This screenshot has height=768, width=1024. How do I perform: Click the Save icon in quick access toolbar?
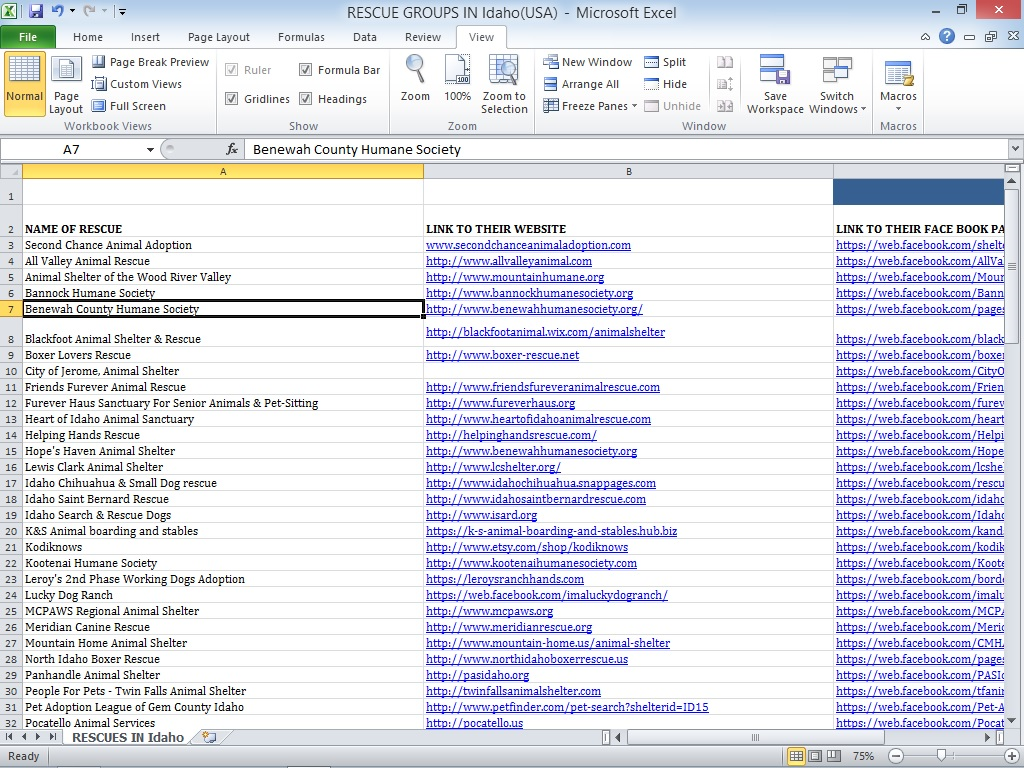tap(35, 11)
